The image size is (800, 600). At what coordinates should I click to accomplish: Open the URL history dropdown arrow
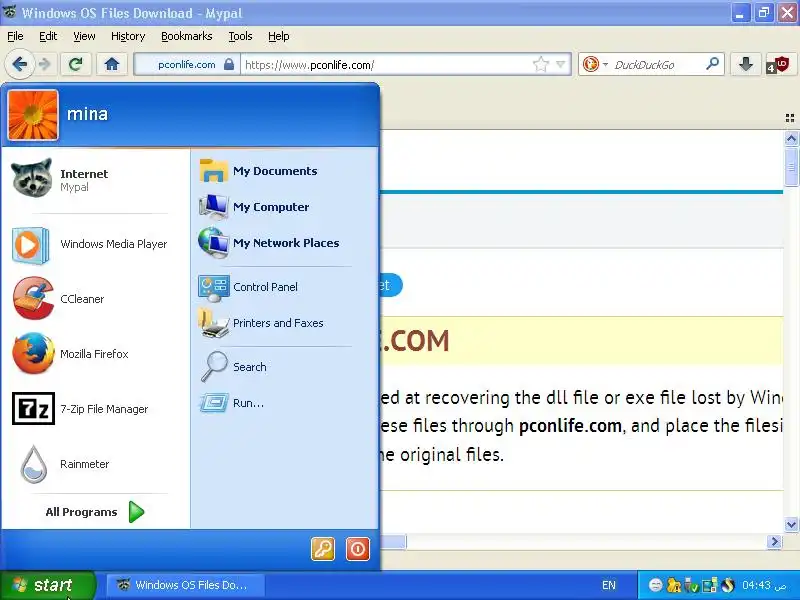click(x=561, y=64)
